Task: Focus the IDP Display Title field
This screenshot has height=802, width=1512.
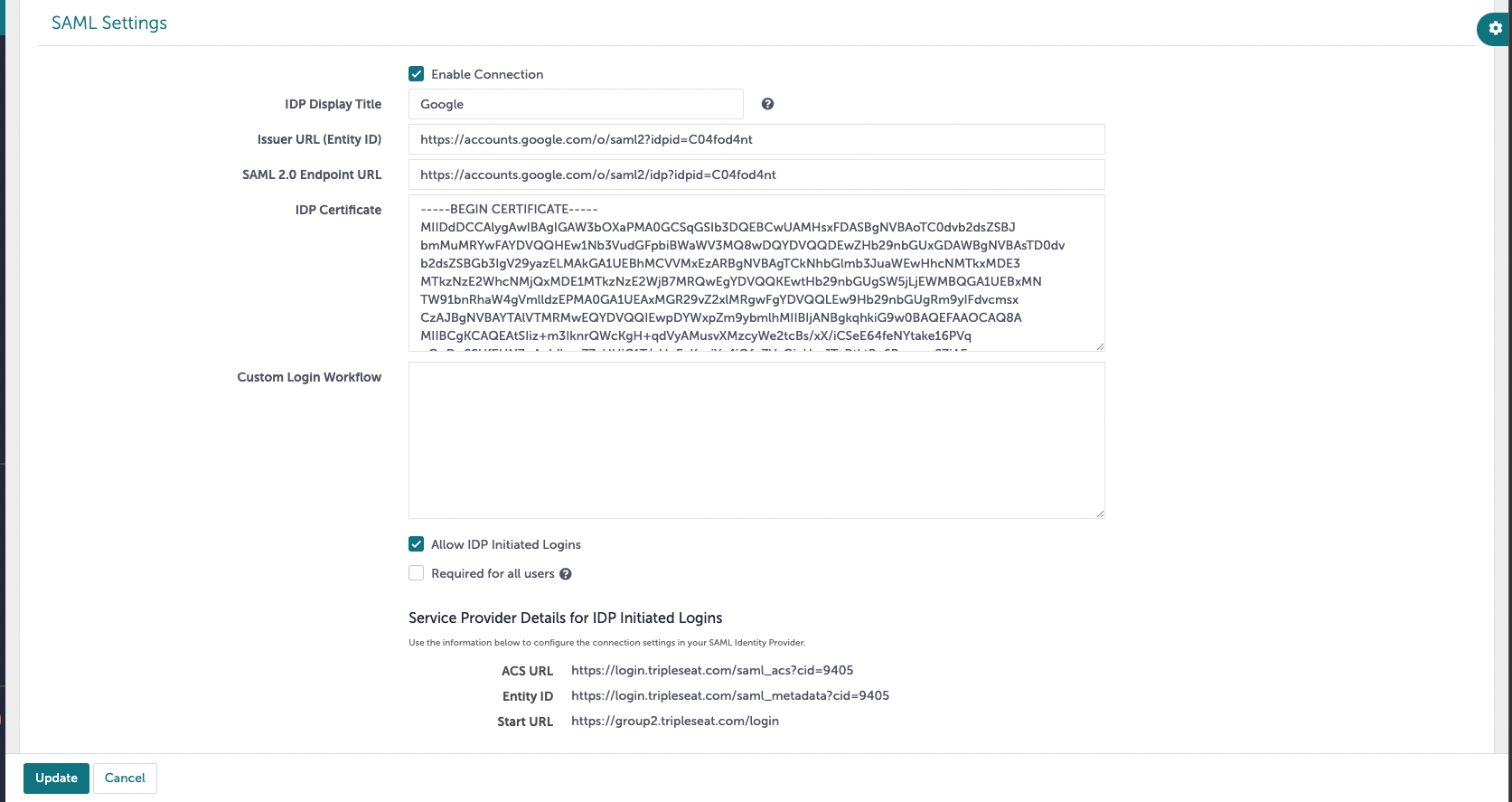Action: pyautogui.click(x=576, y=104)
